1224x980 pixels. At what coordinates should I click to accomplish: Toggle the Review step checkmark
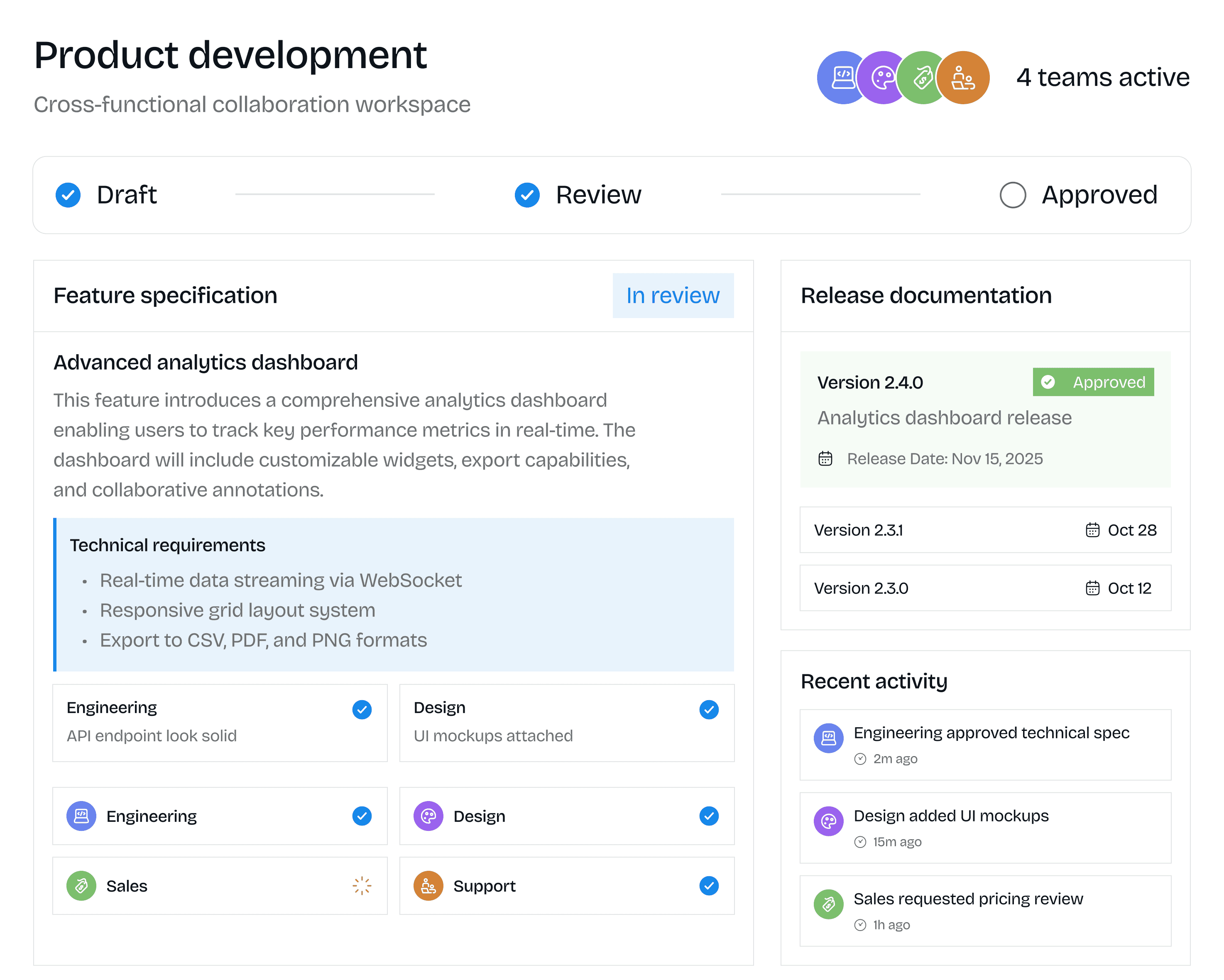coord(527,195)
